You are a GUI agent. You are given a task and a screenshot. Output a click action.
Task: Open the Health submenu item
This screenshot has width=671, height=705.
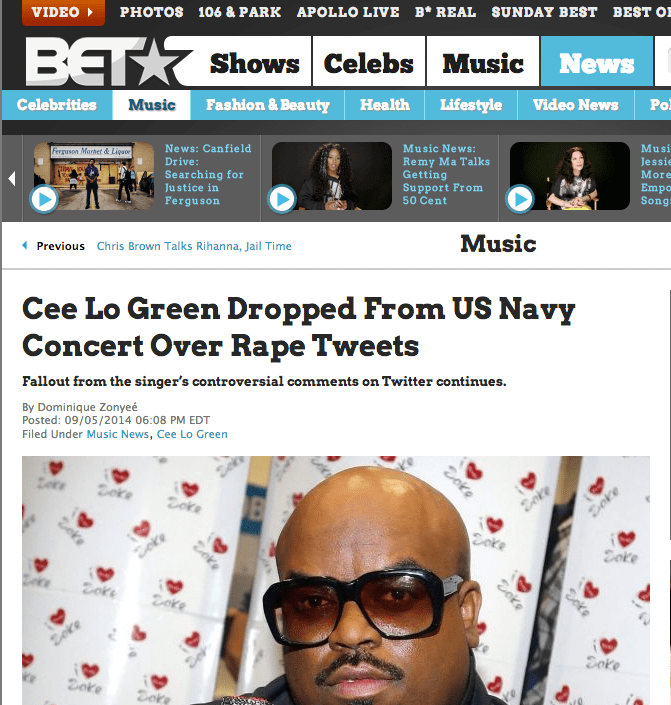[385, 105]
